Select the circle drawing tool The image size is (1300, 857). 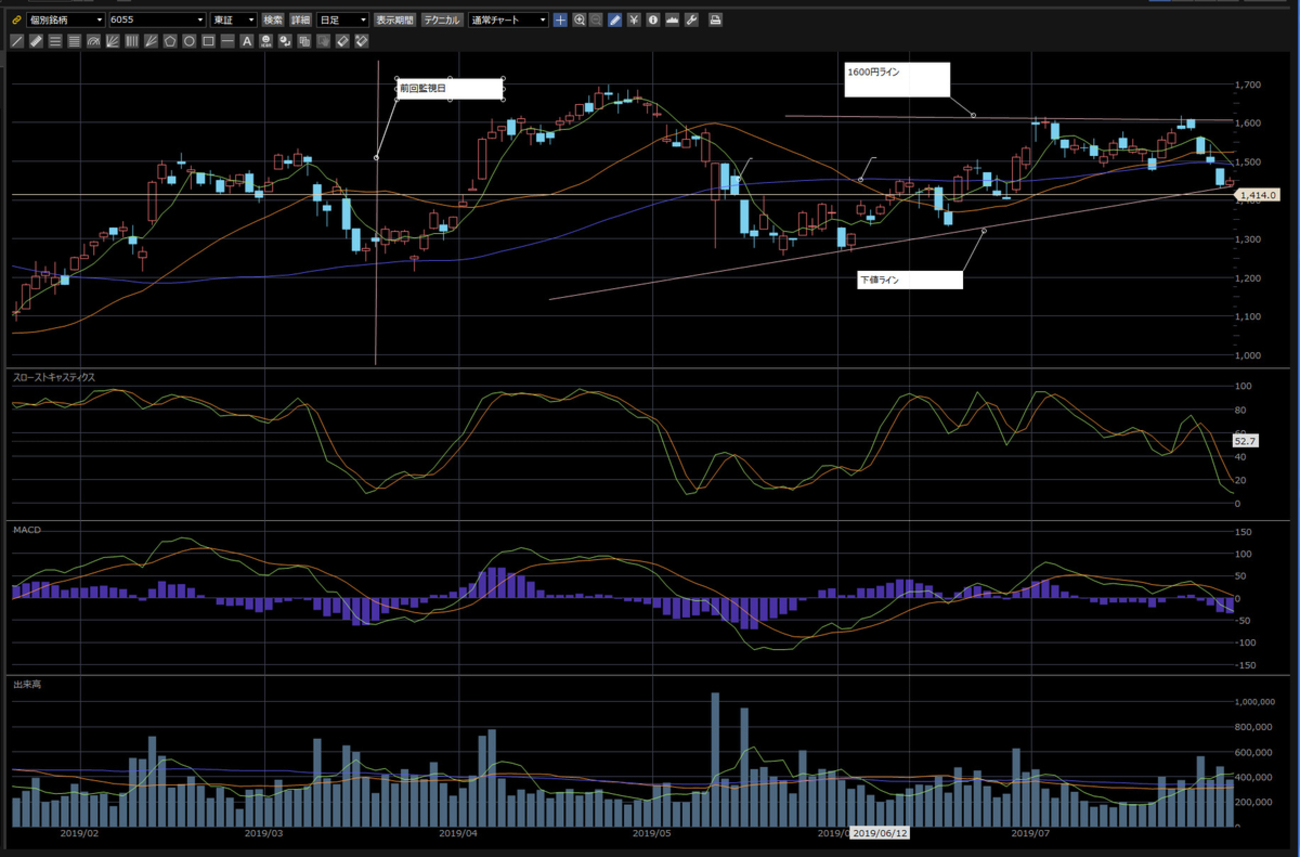(x=189, y=41)
